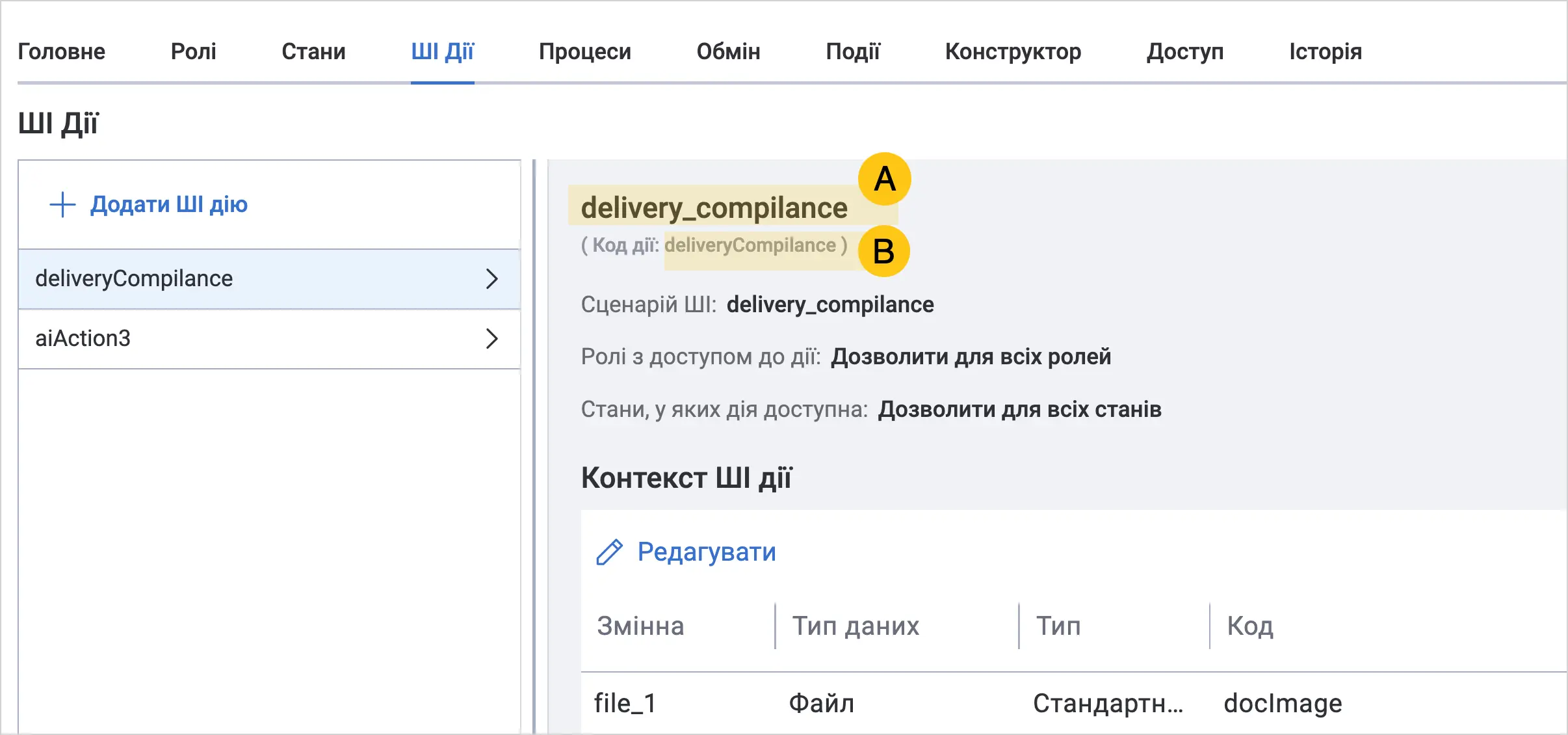Image resolution: width=1568 pixels, height=735 pixels.
Task: Click Дозволити для всіх ролей value
Action: pos(971,357)
